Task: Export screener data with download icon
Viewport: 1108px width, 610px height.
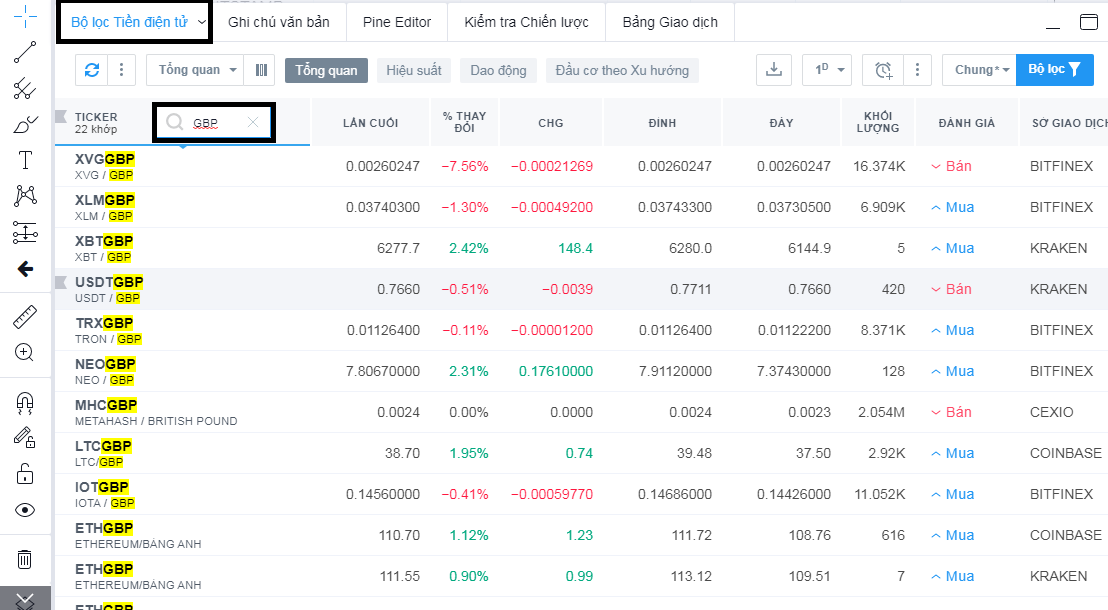Action: [x=773, y=70]
